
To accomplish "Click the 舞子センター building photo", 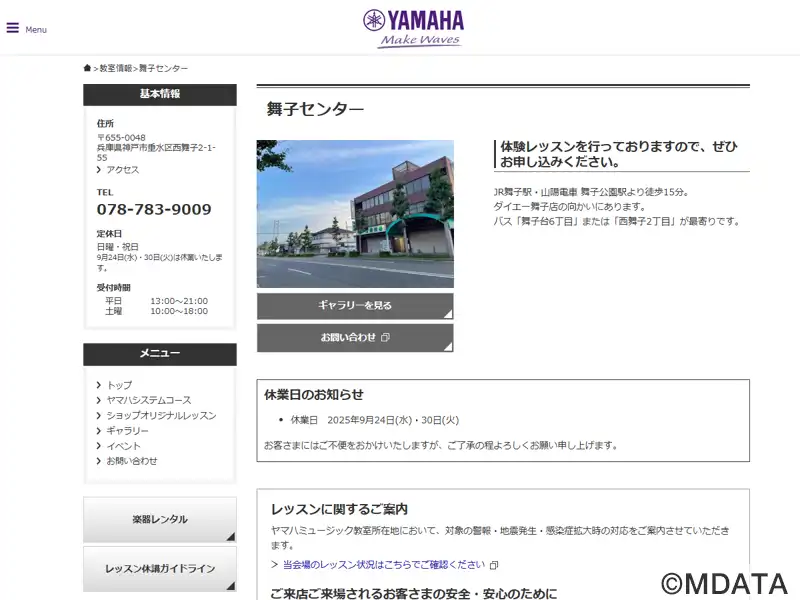I will 355,214.
